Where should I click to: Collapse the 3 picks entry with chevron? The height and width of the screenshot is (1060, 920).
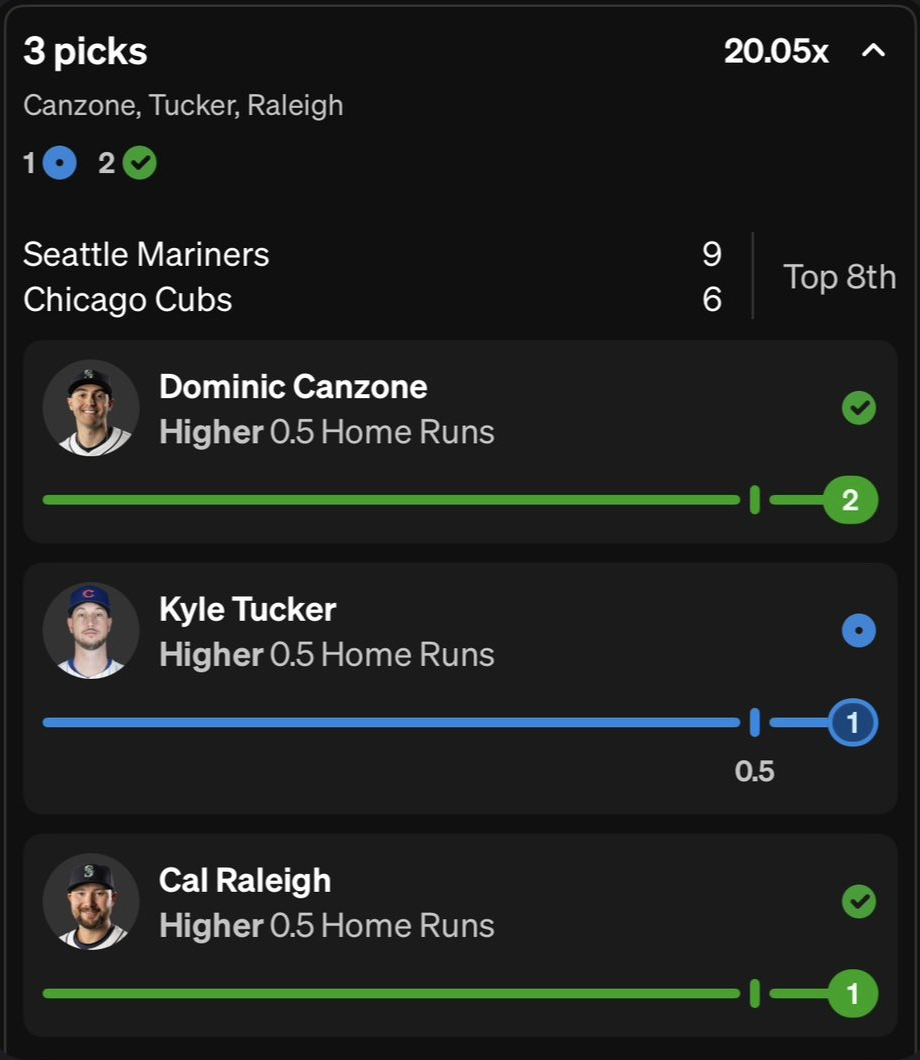[x=873, y=51]
